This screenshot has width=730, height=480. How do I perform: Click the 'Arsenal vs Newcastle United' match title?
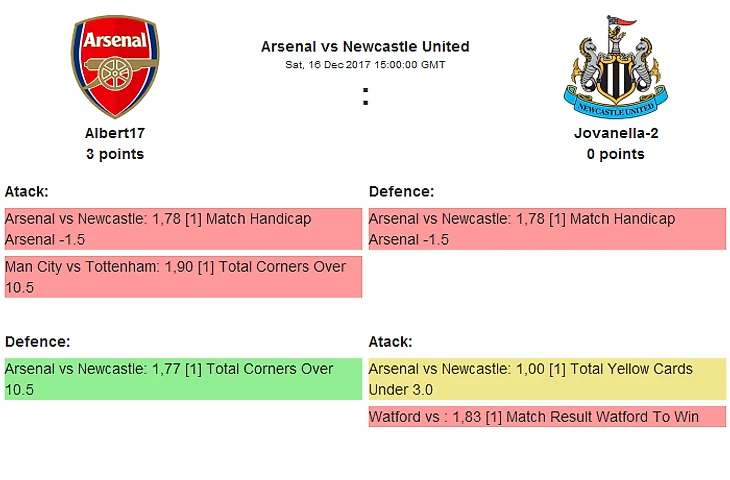pyautogui.click(x=365, y=46)
